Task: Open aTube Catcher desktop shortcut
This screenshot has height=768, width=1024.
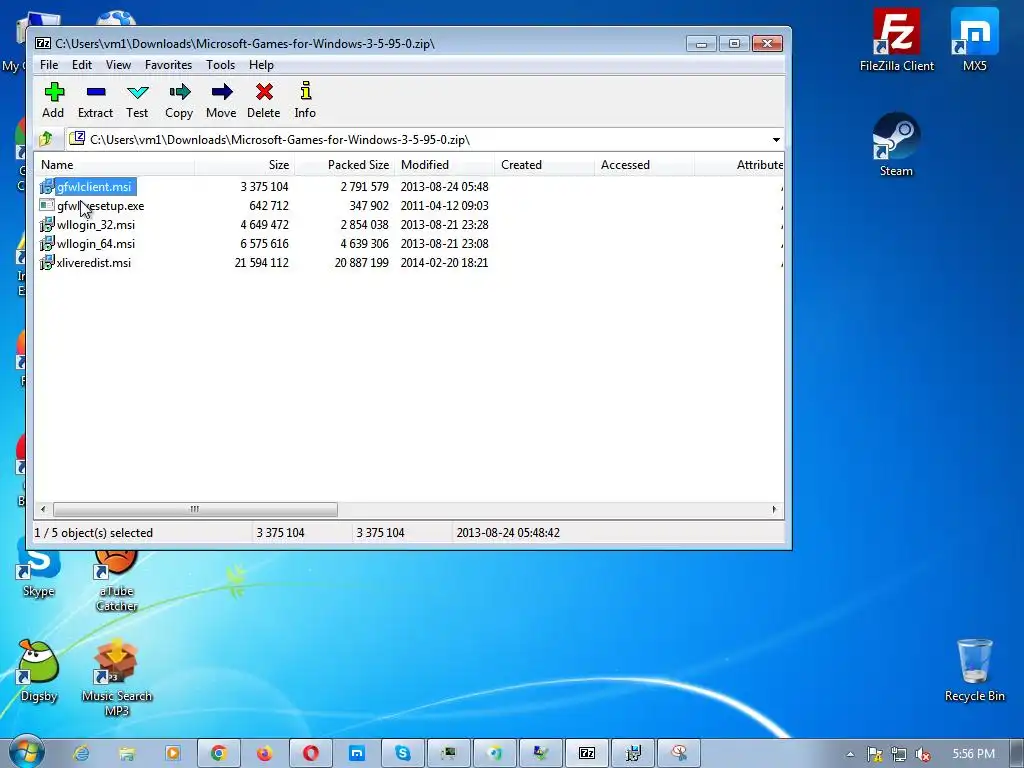Action: coord(116,580)
